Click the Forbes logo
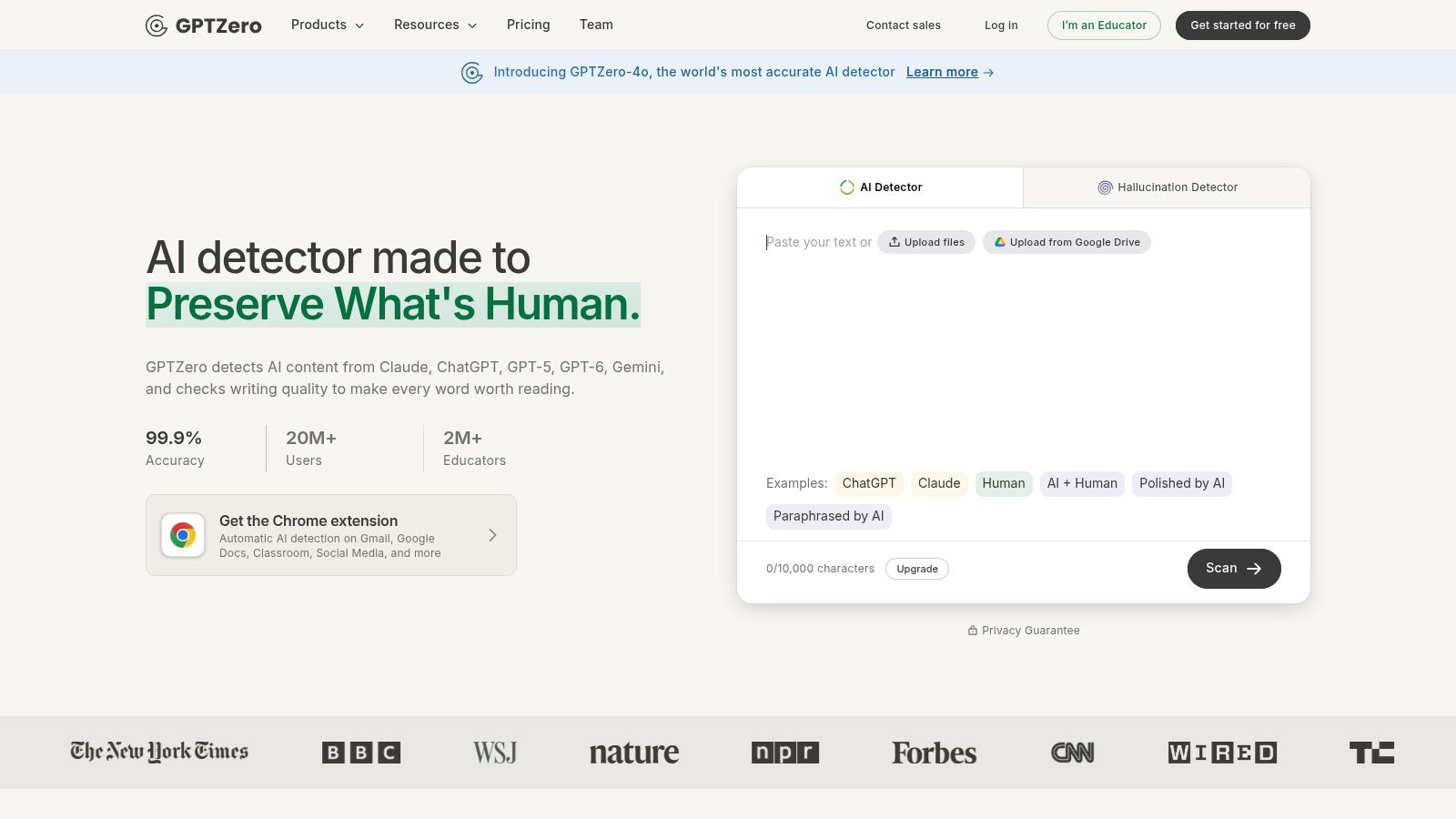1456x819 pixels. [x=934, y=753]
